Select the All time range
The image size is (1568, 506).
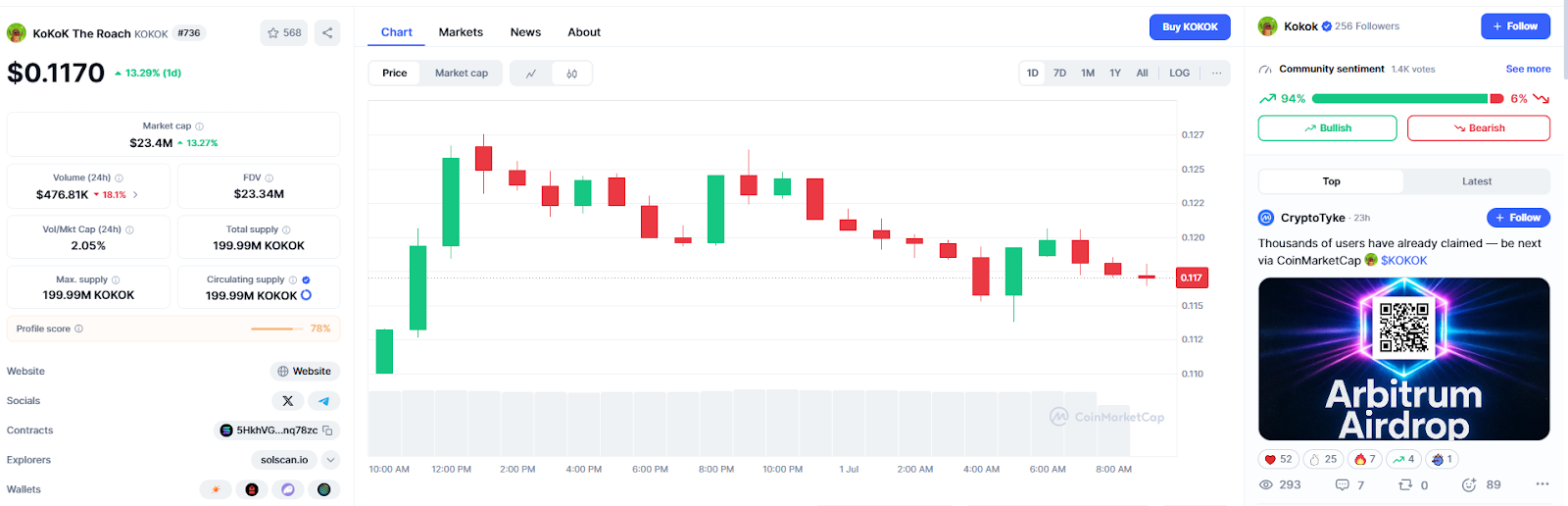click(x=1142, y=74)
